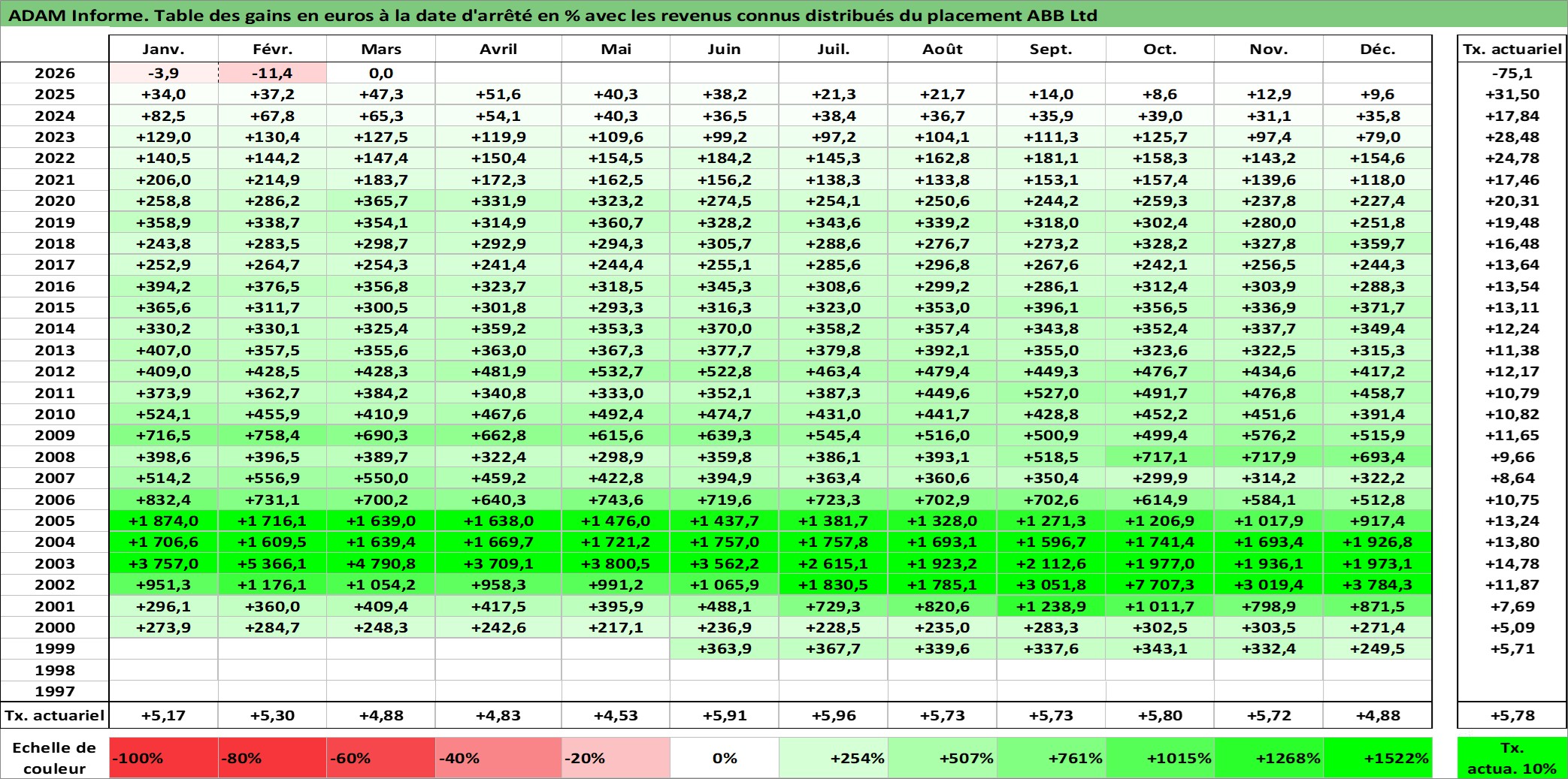Click the -11,4 cell for February 2026
1568x779 pixels.
coord(272,73)
